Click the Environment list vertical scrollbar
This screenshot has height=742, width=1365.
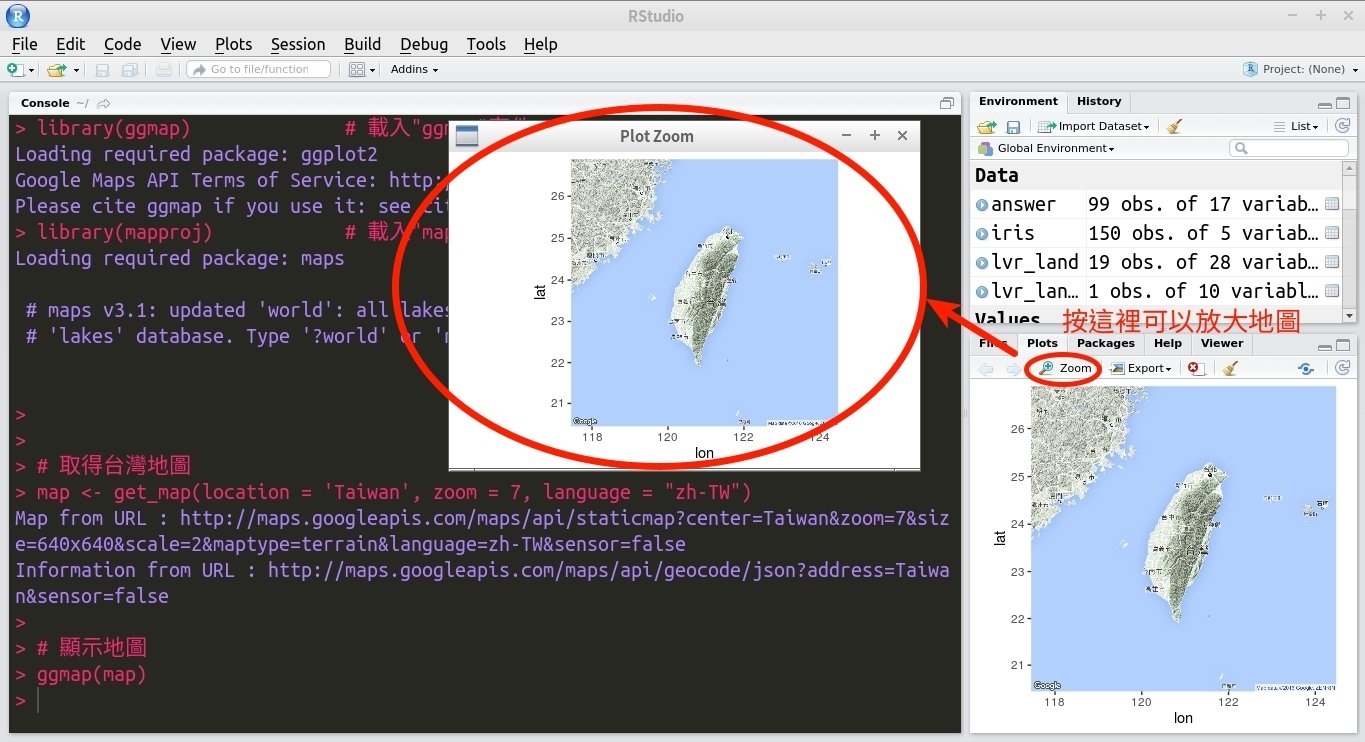1349,241
